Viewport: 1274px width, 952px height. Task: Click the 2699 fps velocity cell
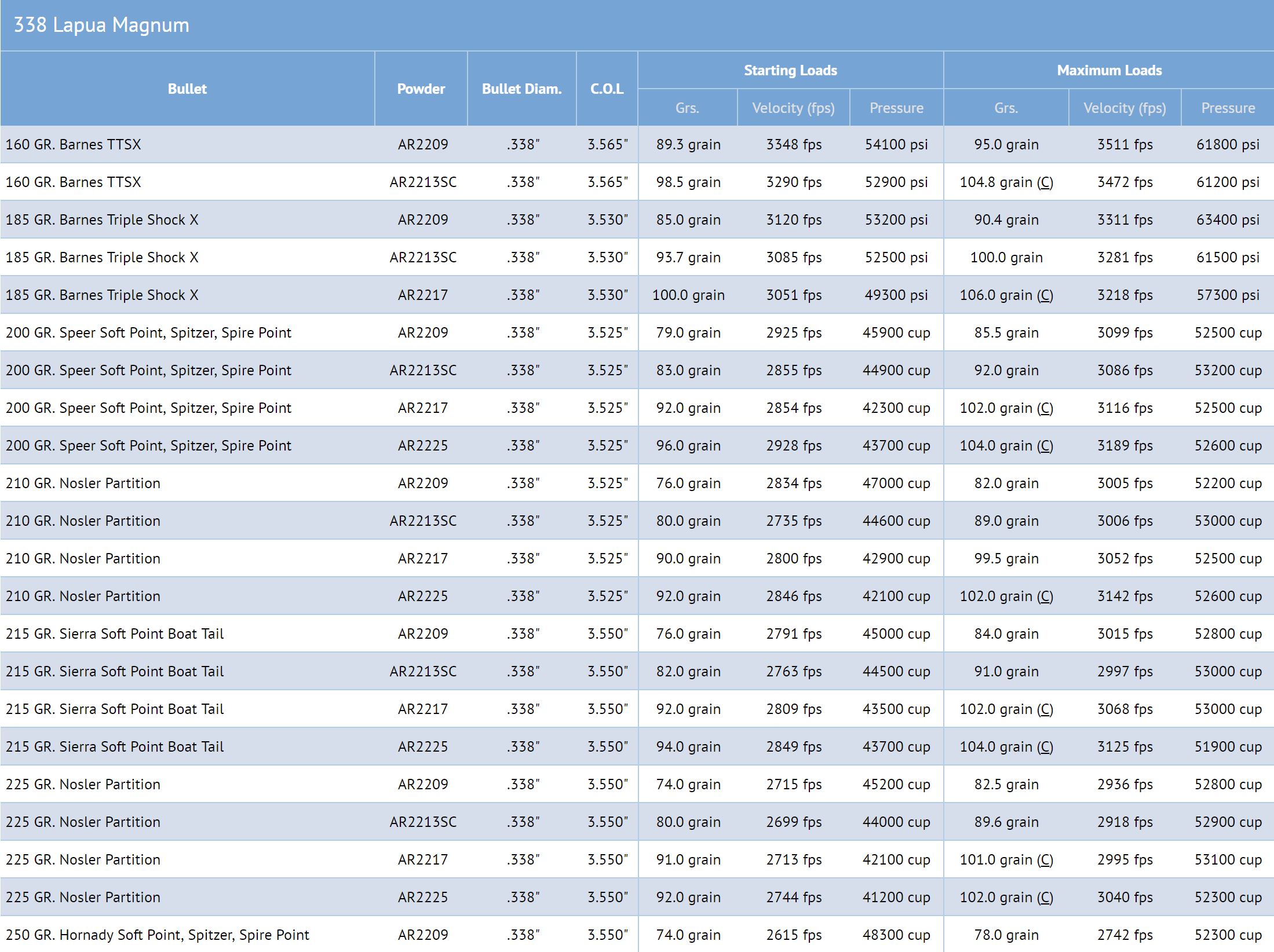tap(794, 822)
